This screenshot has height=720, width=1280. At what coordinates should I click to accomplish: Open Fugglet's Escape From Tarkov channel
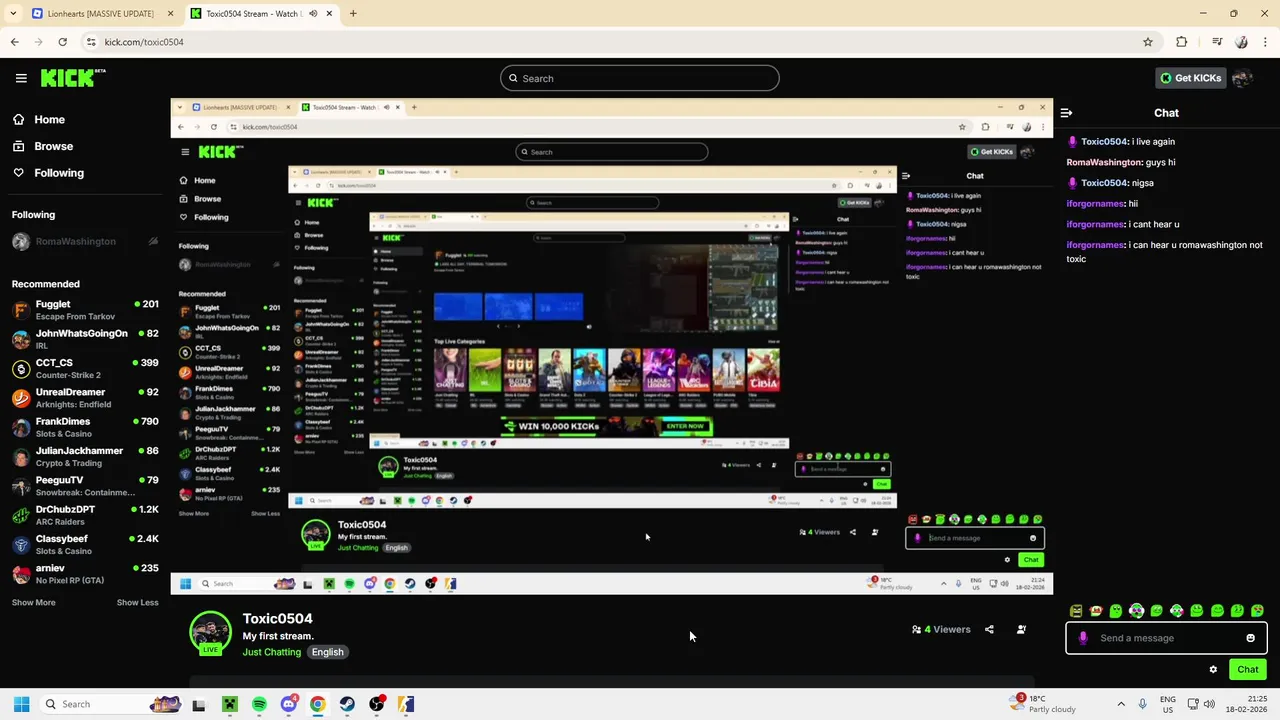[85, 310]
